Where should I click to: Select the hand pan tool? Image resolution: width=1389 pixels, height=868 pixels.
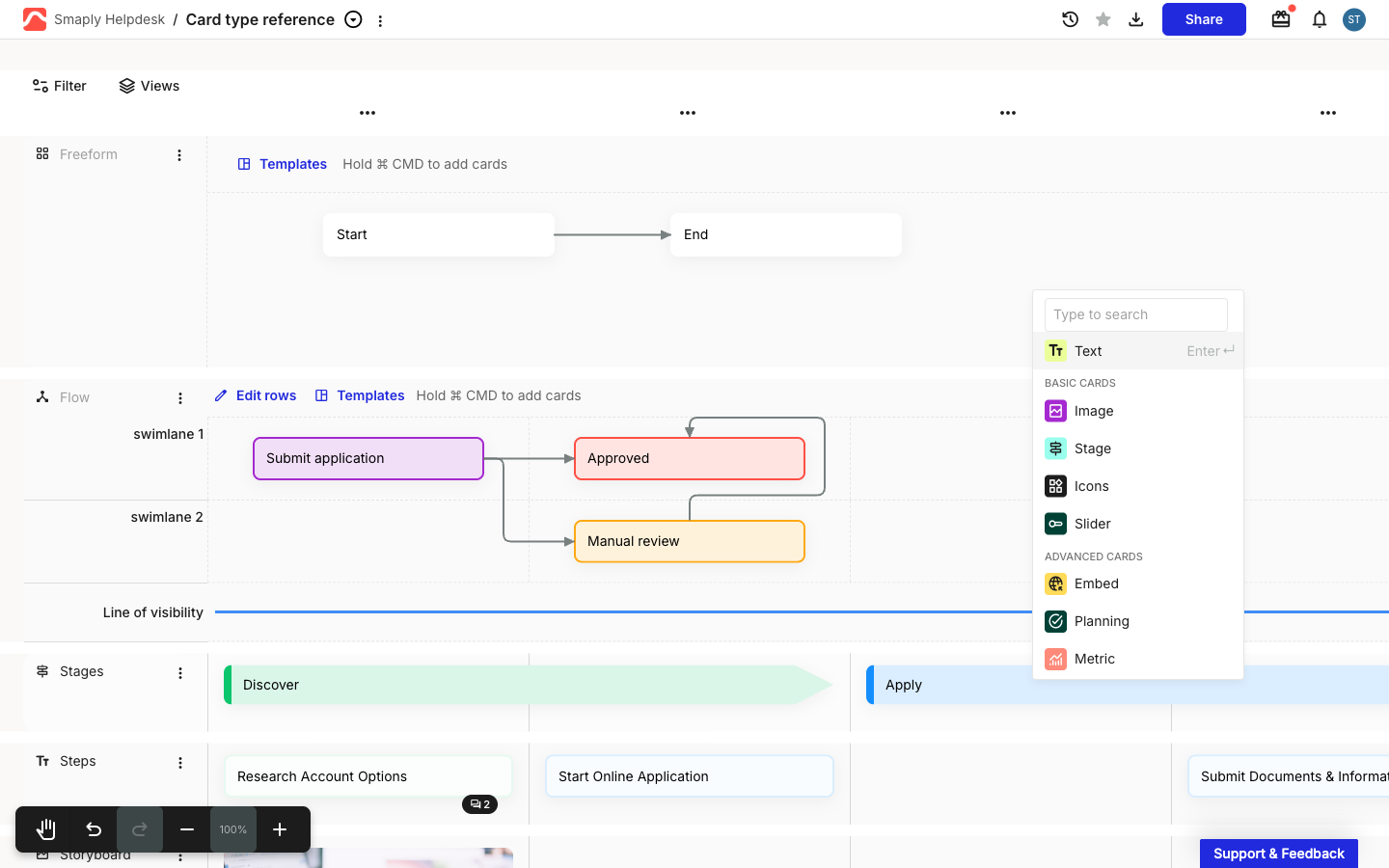45,829
